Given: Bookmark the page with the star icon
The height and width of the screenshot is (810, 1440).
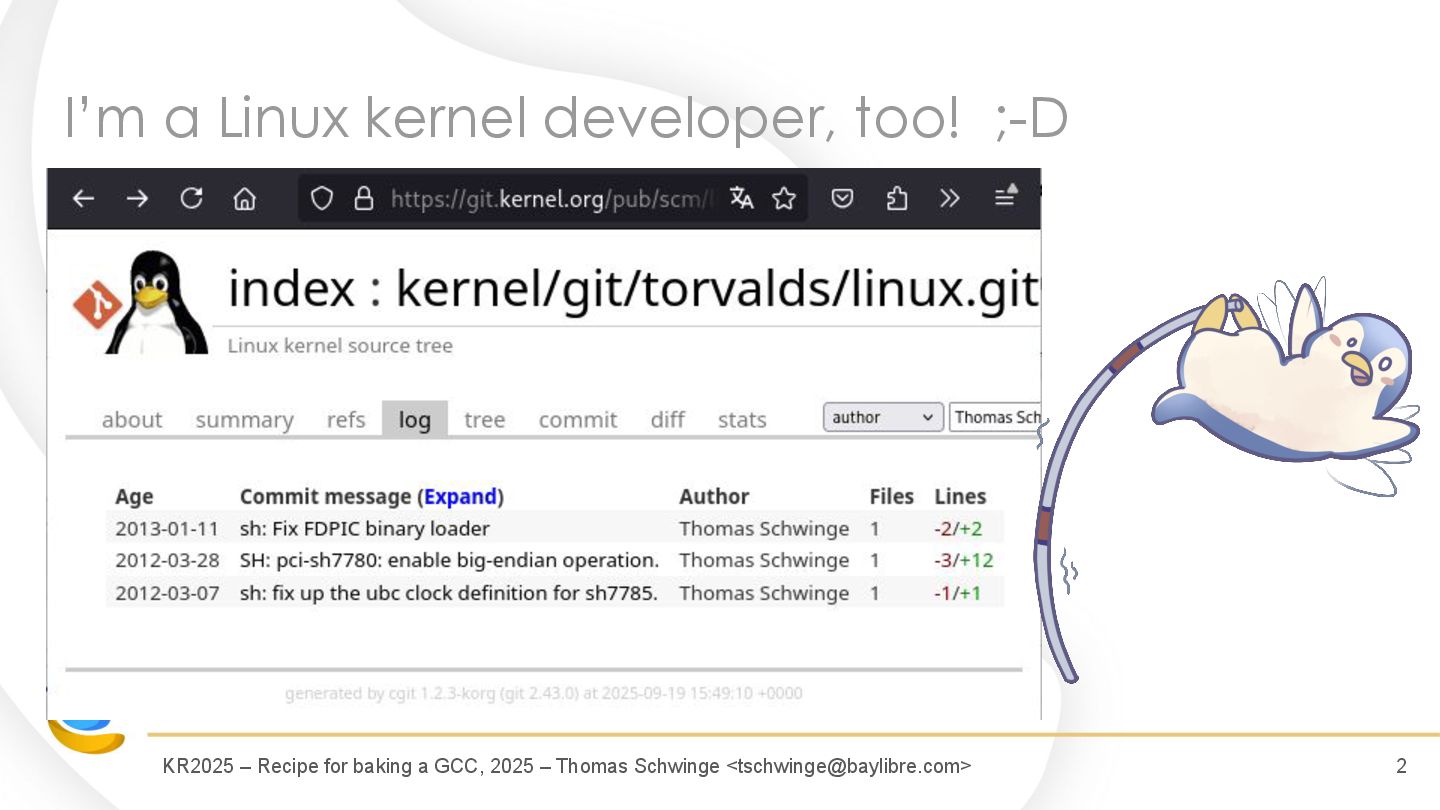Looking at the screenshot, I should [784, 198].
